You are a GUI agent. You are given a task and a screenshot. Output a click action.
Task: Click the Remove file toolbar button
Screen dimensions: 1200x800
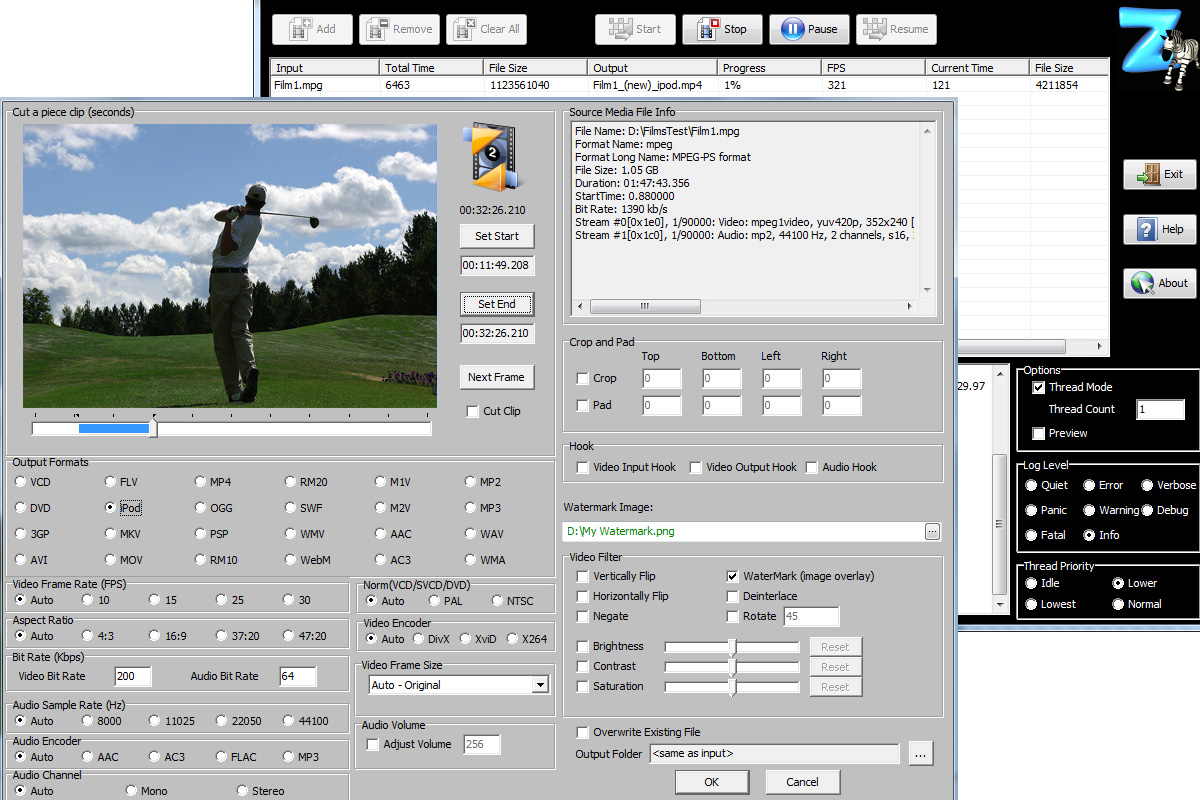click(x=399, y=29)
